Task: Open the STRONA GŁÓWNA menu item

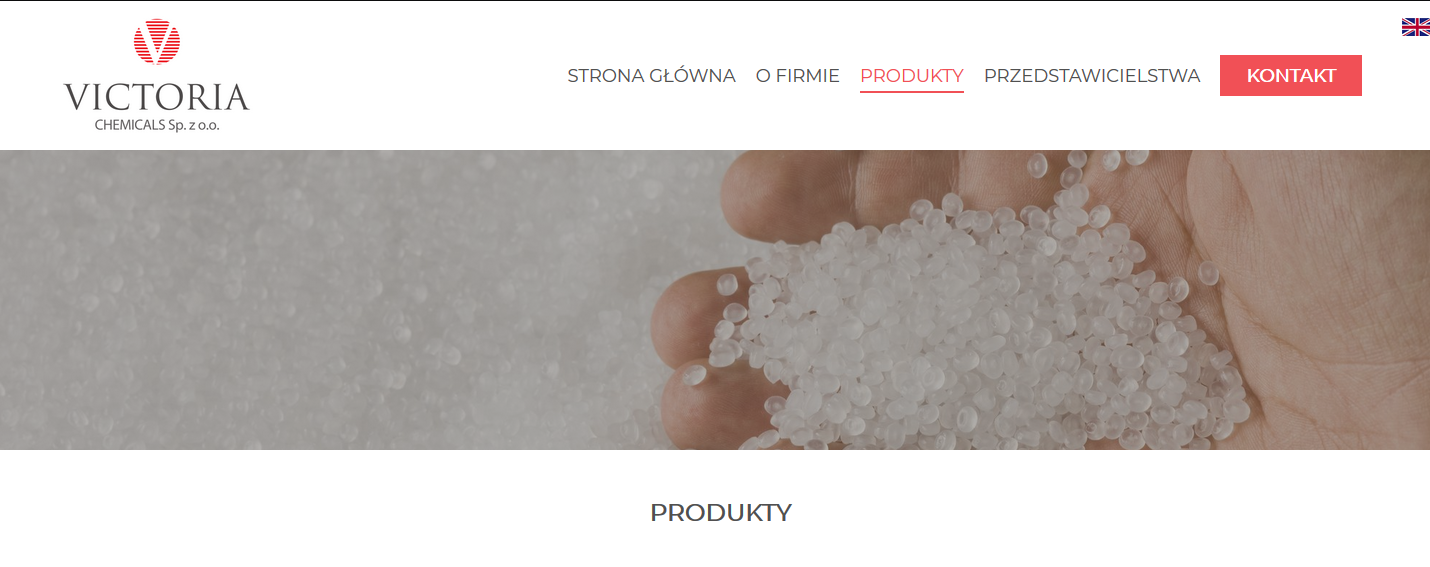Action: [x=651, y=76]
